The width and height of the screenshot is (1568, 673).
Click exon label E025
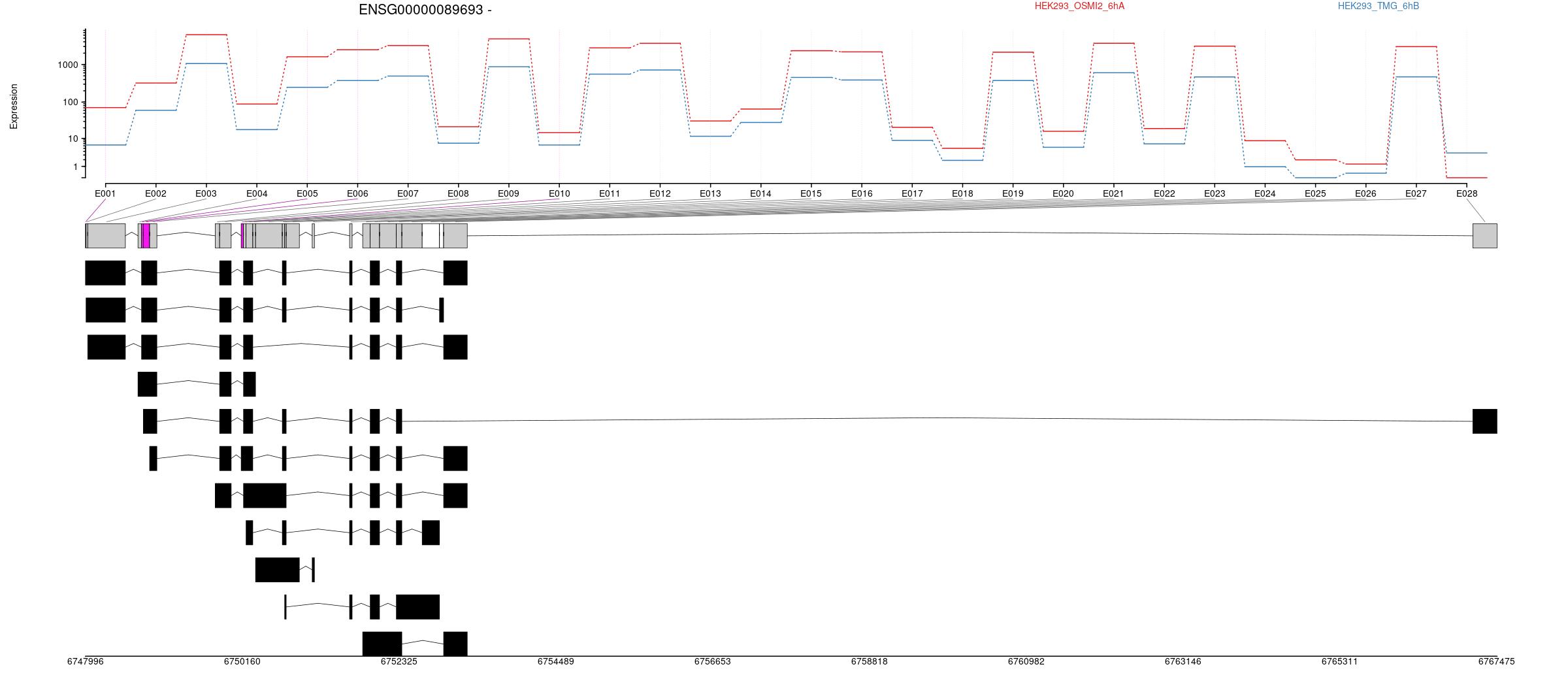point(1315,193)
